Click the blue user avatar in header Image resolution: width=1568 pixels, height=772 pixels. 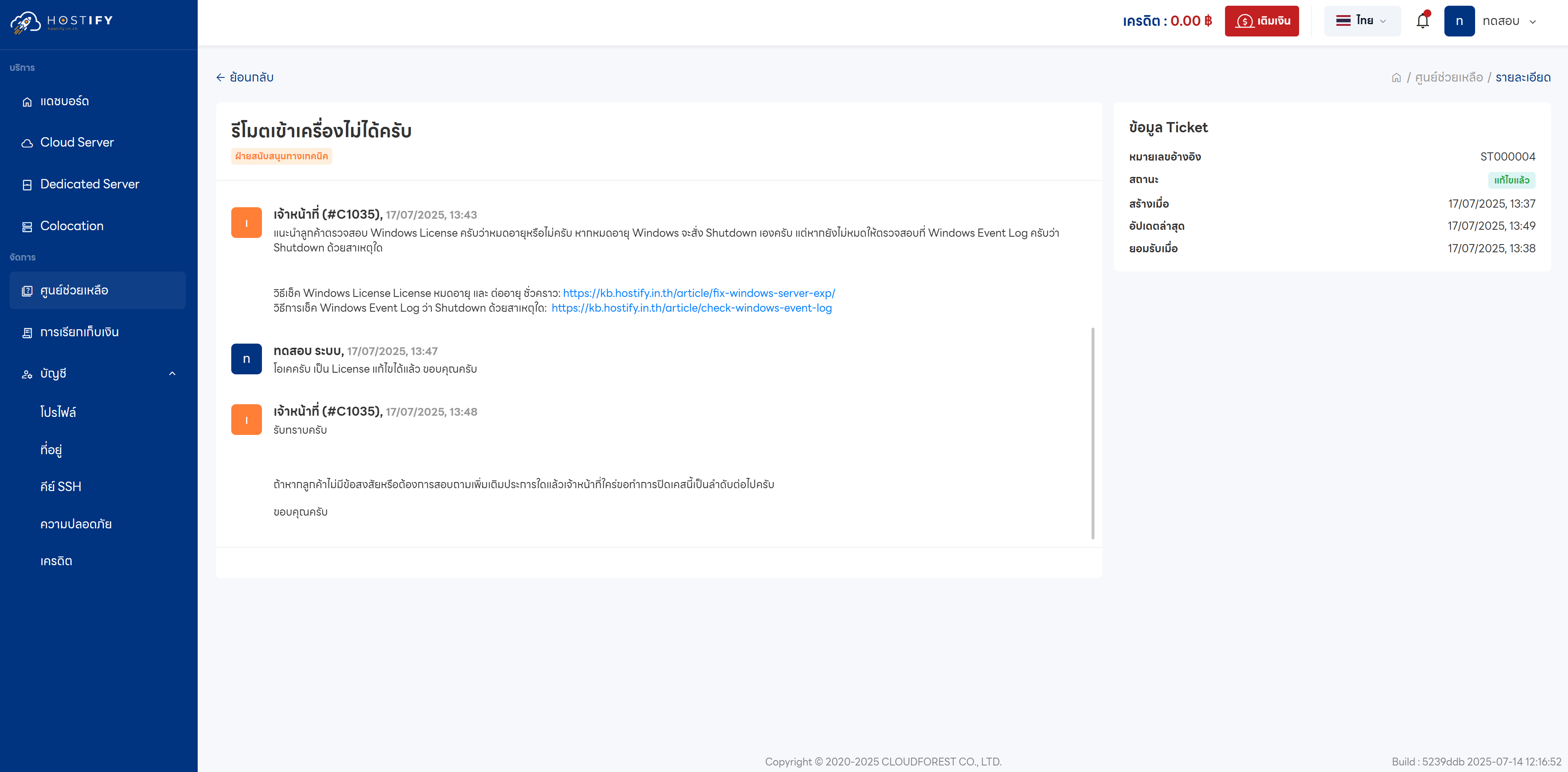coord(1459,21)
